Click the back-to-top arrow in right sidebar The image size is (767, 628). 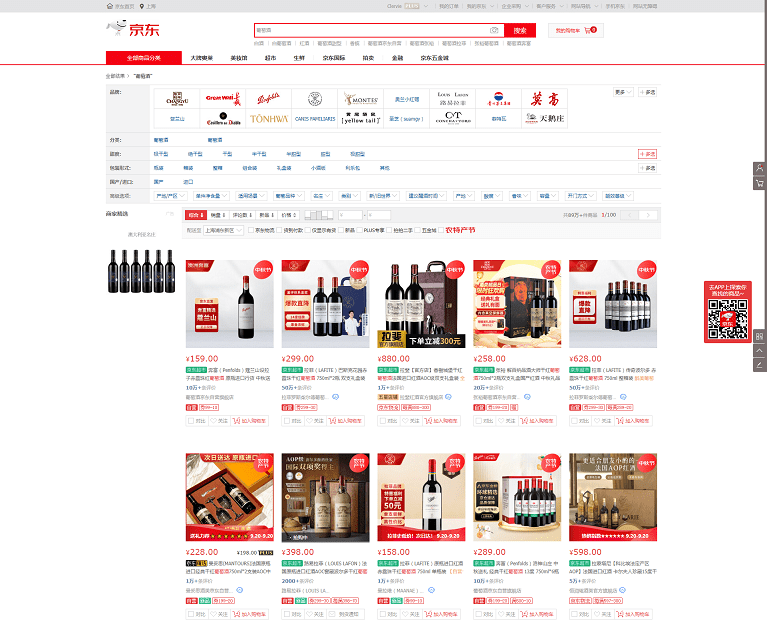(x=760, y=351)
